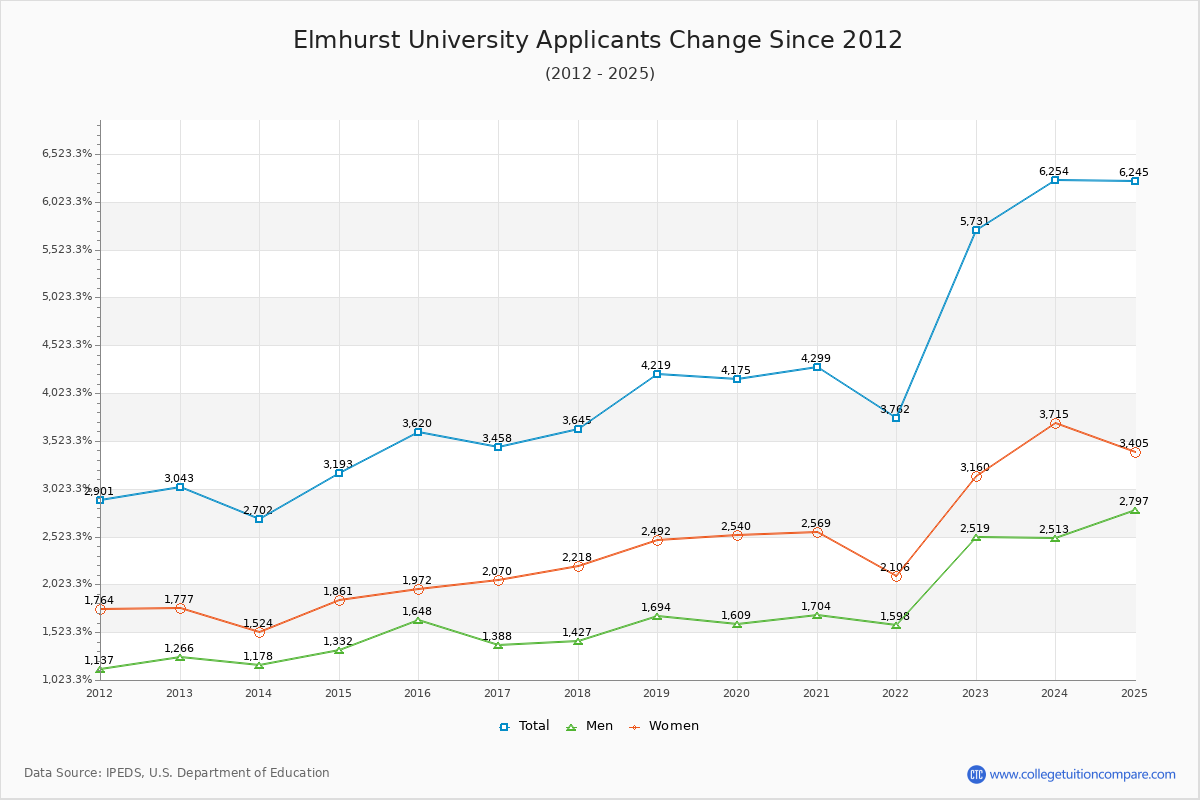Select Women data point for 2021 labeled 2,569

[817, 532]
